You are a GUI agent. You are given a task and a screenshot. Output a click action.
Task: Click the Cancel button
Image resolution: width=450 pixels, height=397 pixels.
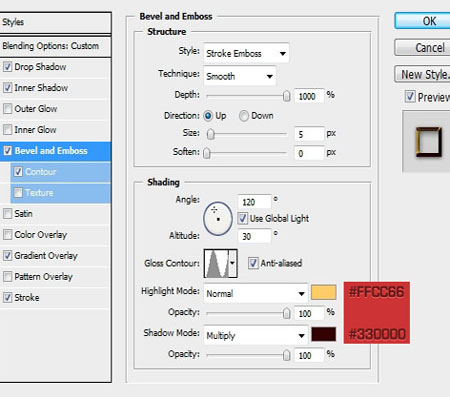tap(423, 47)
